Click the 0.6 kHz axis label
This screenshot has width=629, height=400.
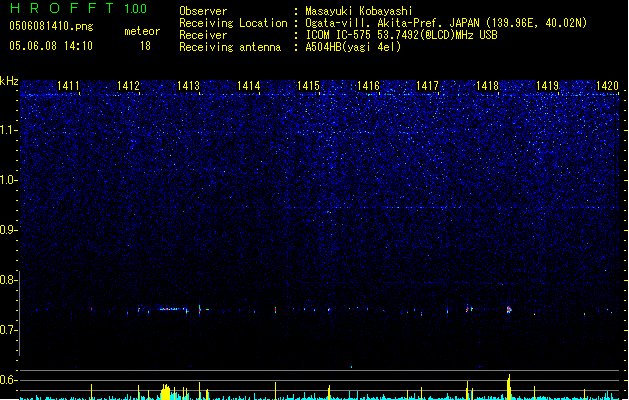point(9,380)
